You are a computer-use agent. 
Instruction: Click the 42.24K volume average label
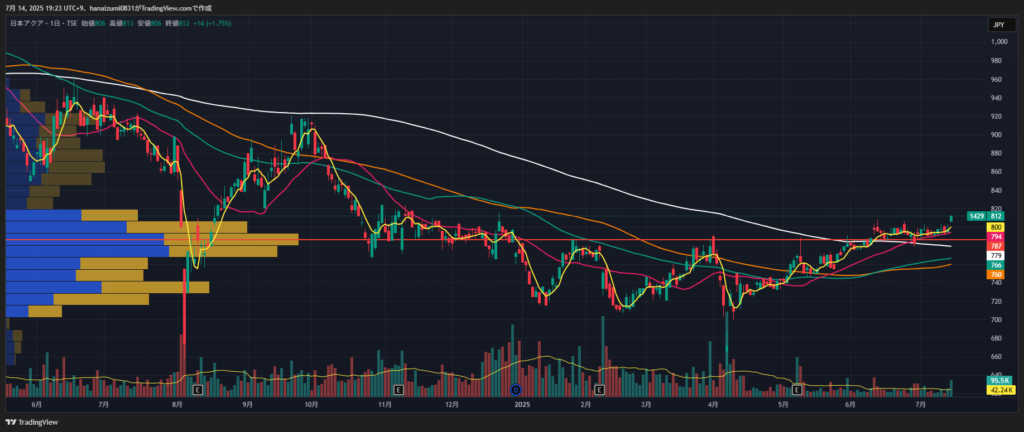1001,390
